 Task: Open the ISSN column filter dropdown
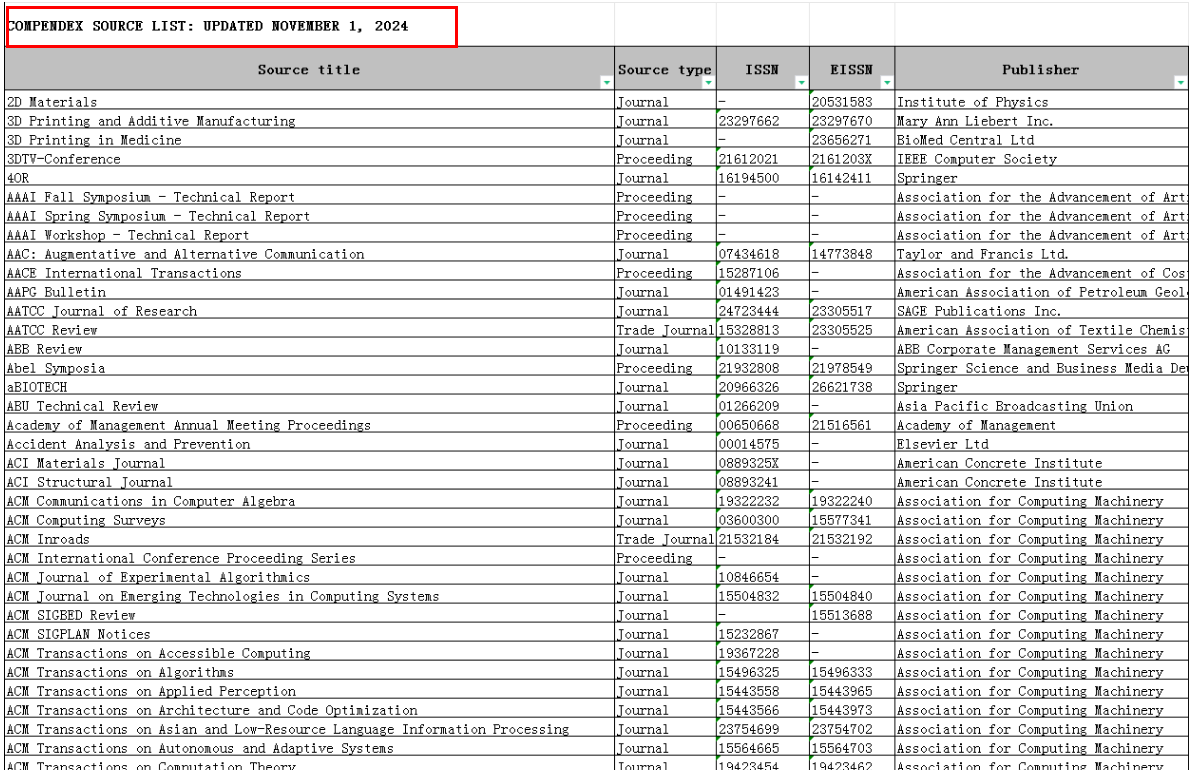tap(801, 82)
